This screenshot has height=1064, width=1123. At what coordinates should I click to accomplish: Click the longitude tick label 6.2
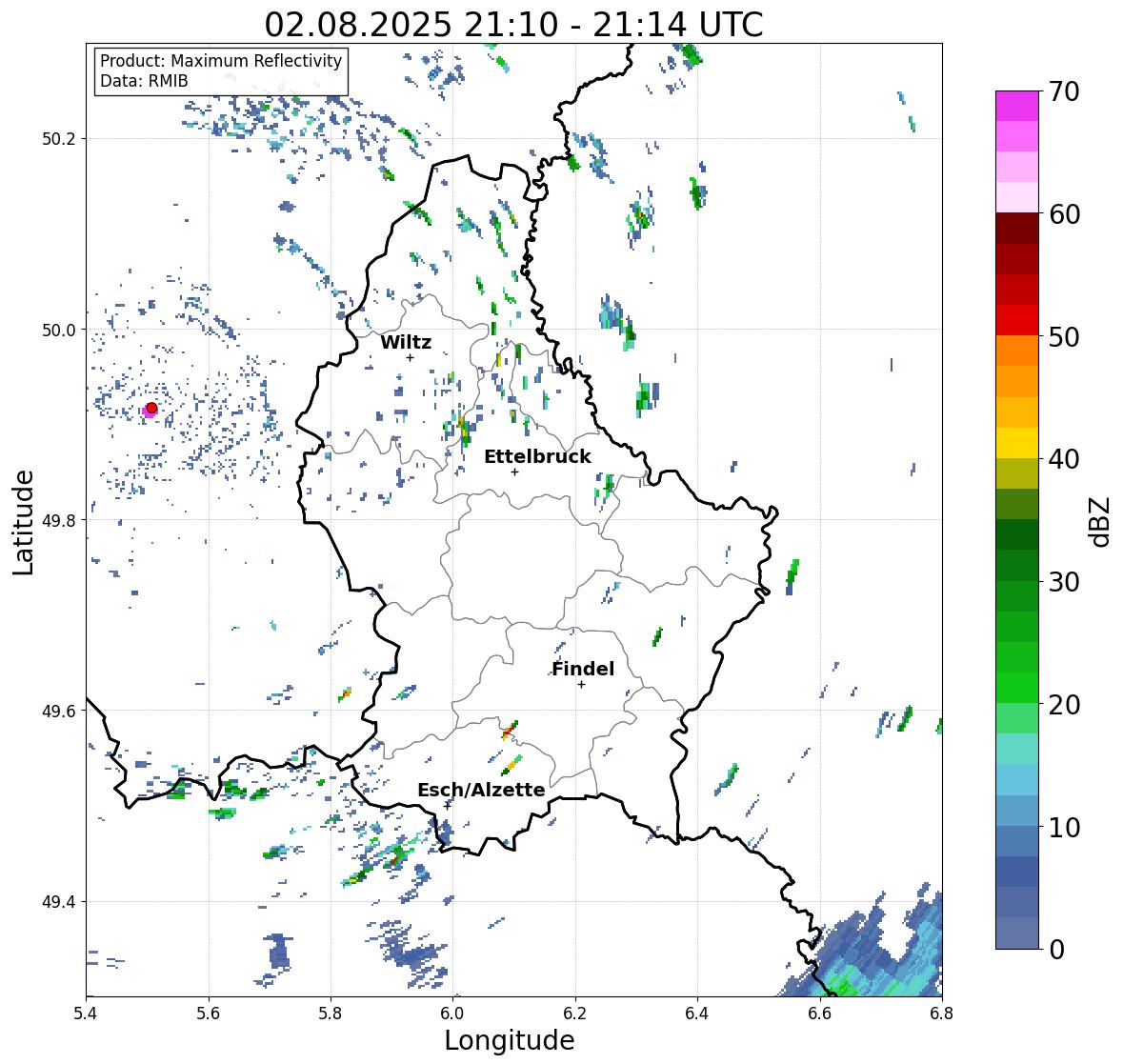(575, 1014)
